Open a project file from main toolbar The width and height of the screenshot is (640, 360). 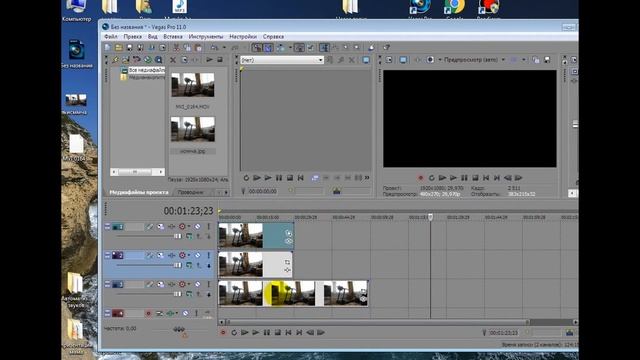(x=119, y=48)
